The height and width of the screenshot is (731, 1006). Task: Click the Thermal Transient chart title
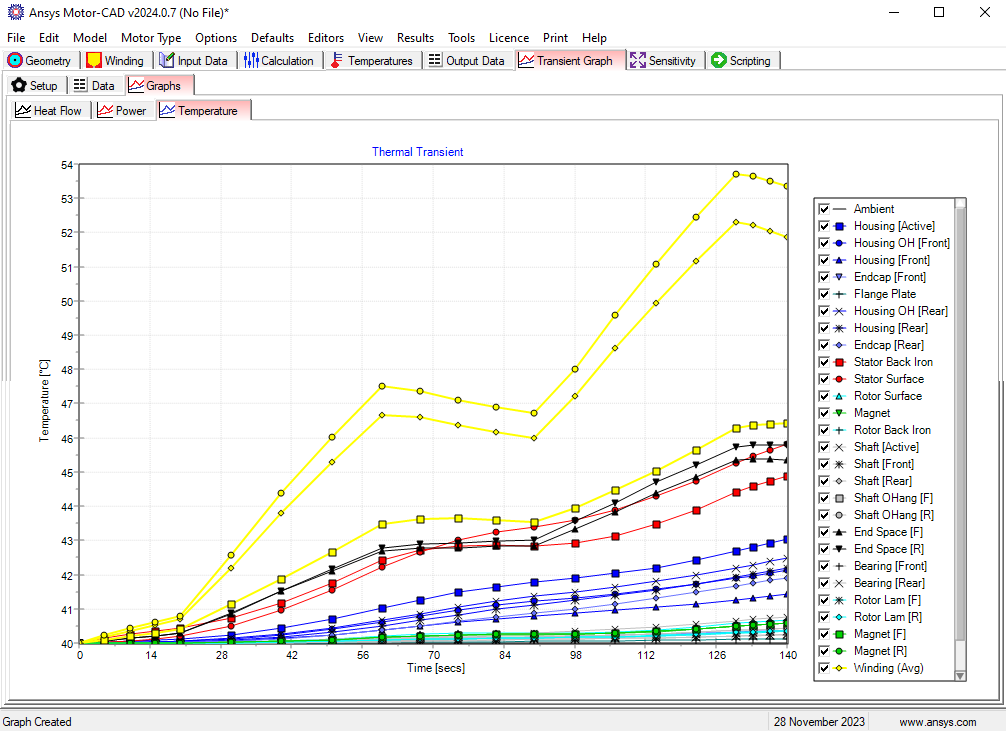tap(418, 152)
